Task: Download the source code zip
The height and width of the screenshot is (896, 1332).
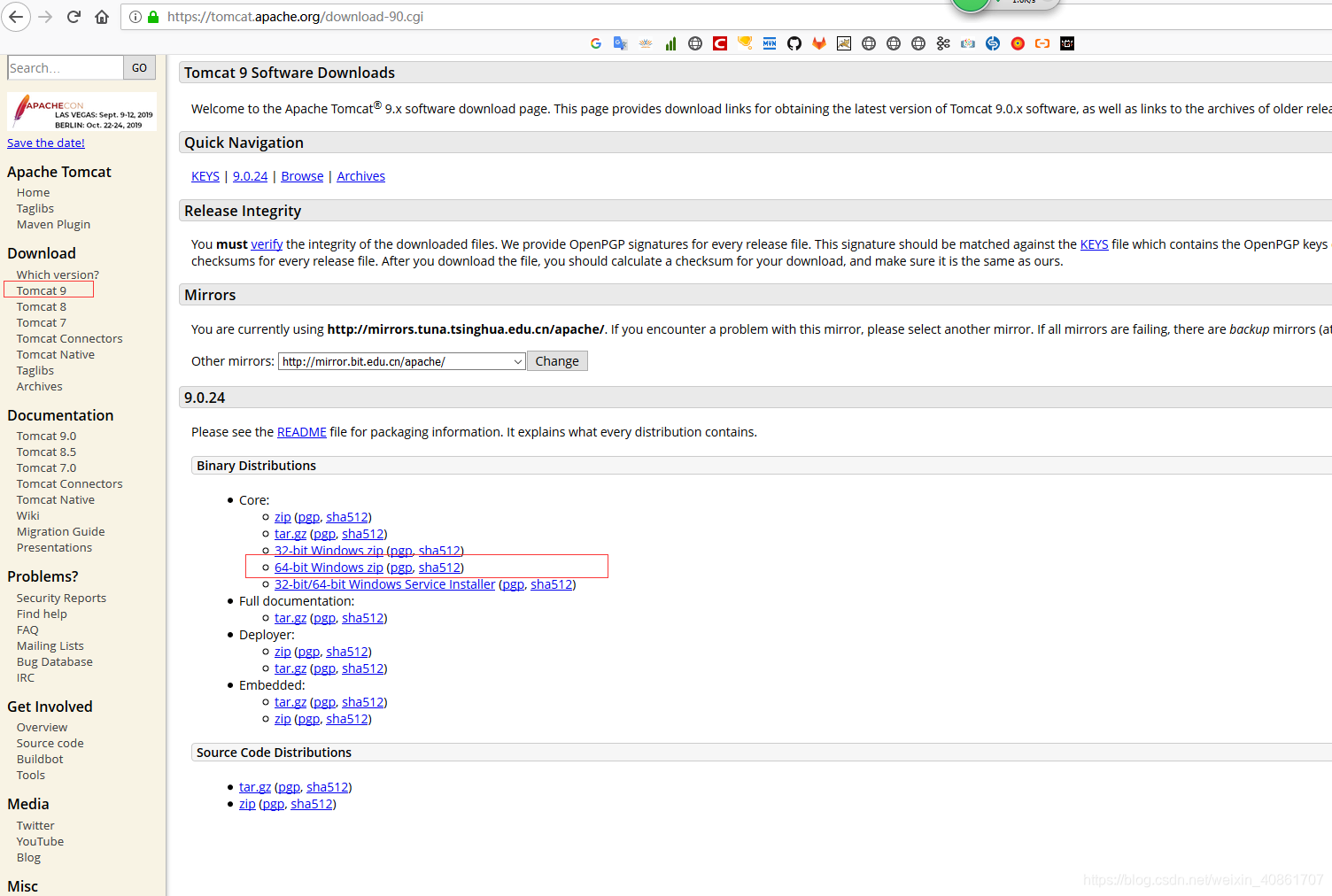Action: [x=247, y=804]
